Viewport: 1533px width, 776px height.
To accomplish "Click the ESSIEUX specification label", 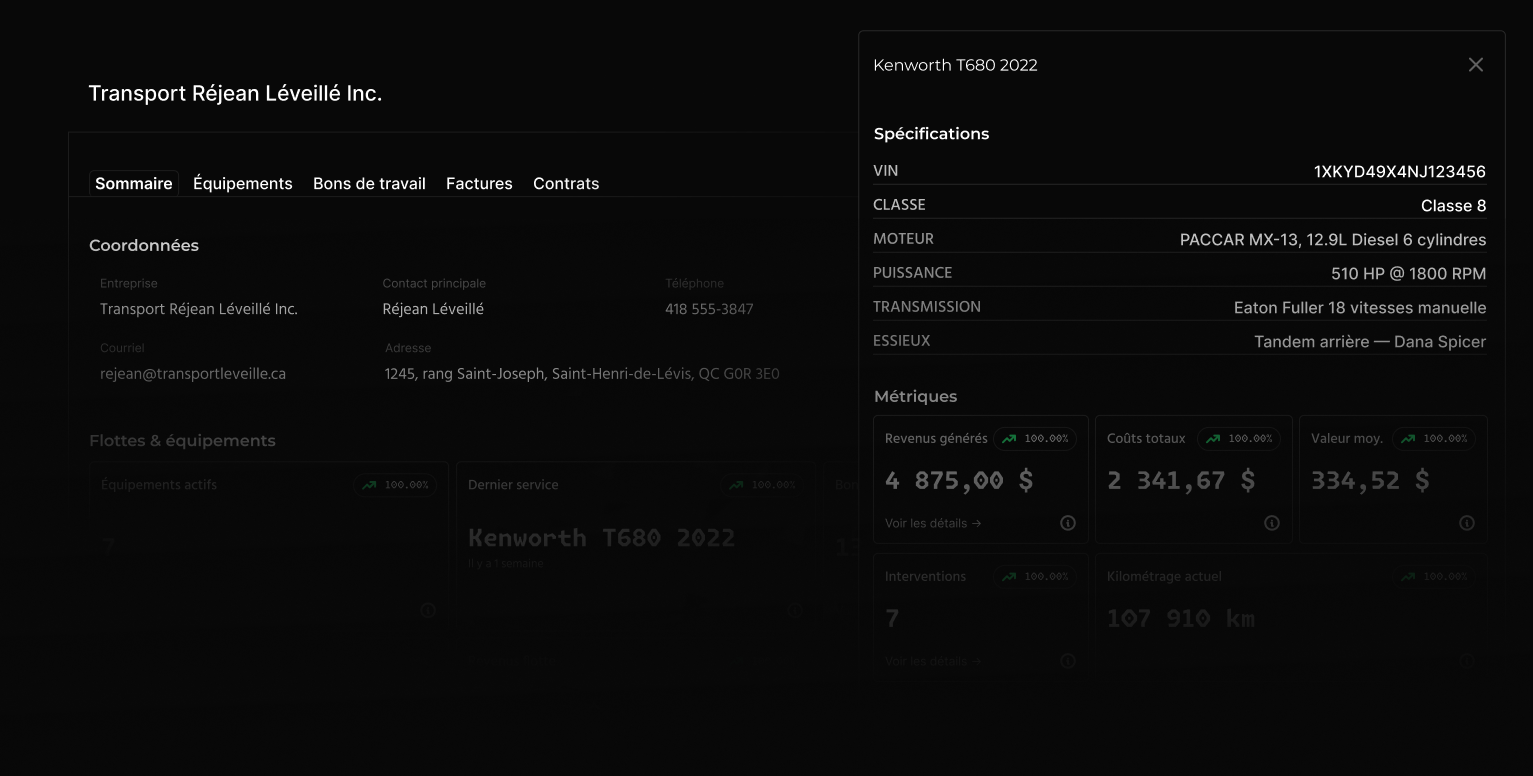I will click(x=902, y=341).
